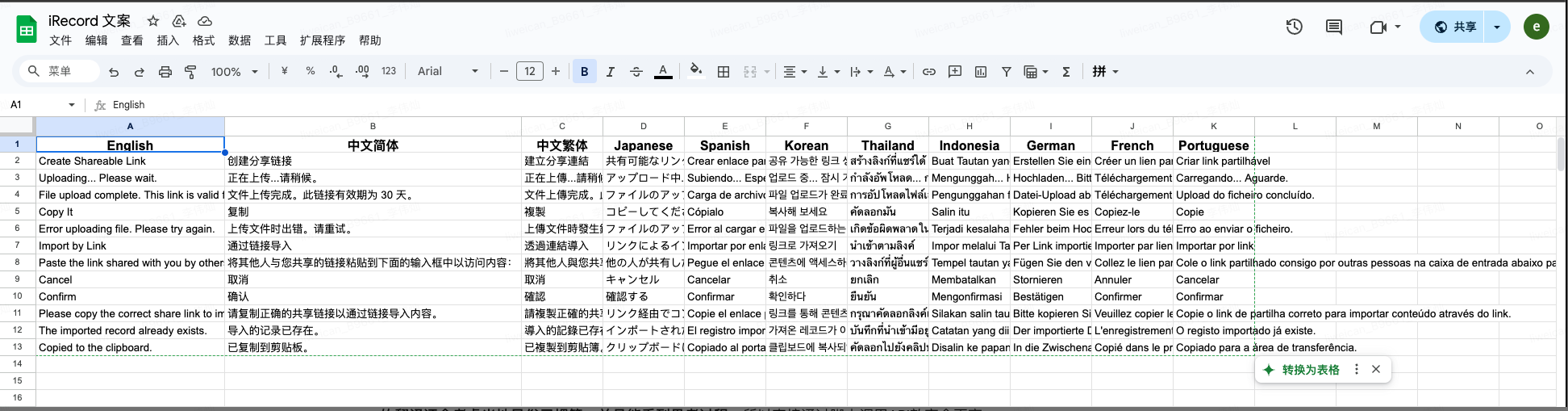
Task: Open the account avatar e
Action: (1537, 27)
